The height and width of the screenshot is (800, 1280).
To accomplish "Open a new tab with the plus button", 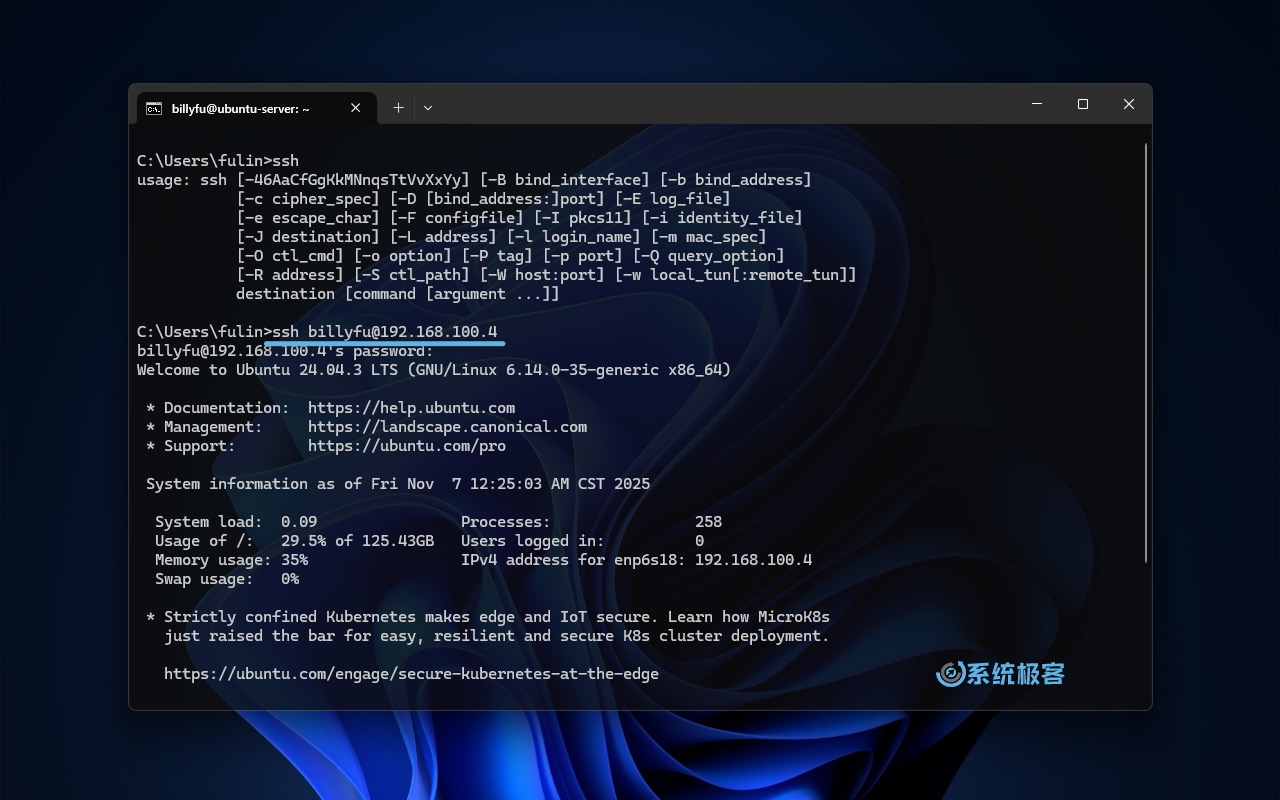I will pos(398,107).
